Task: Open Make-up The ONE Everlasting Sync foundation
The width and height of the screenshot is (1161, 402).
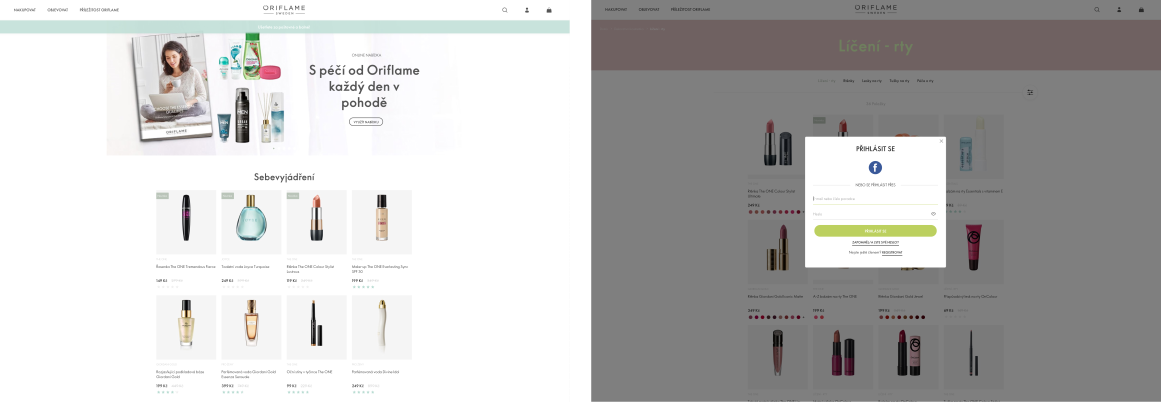Action: click(381, 221)
